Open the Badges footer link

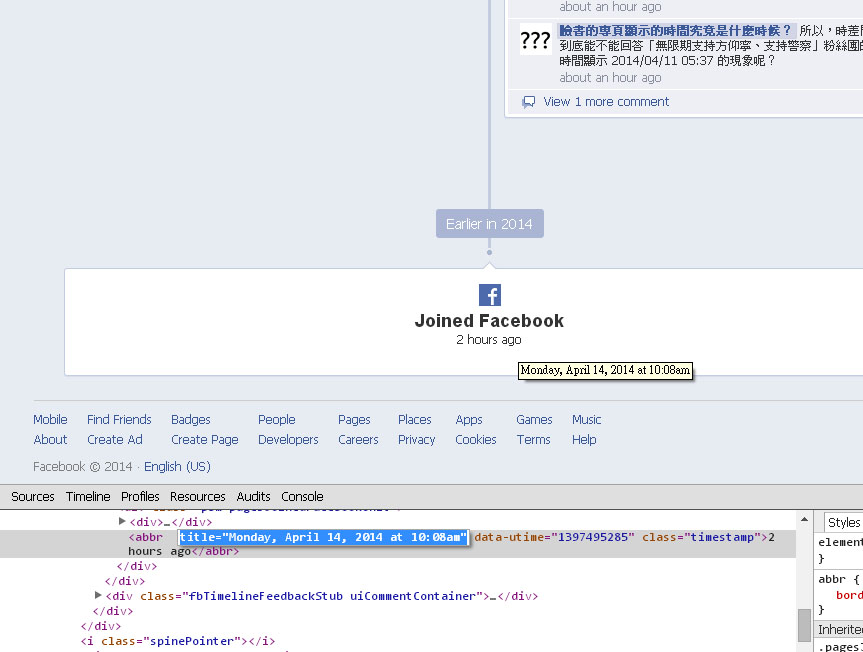tap(190, 419)
